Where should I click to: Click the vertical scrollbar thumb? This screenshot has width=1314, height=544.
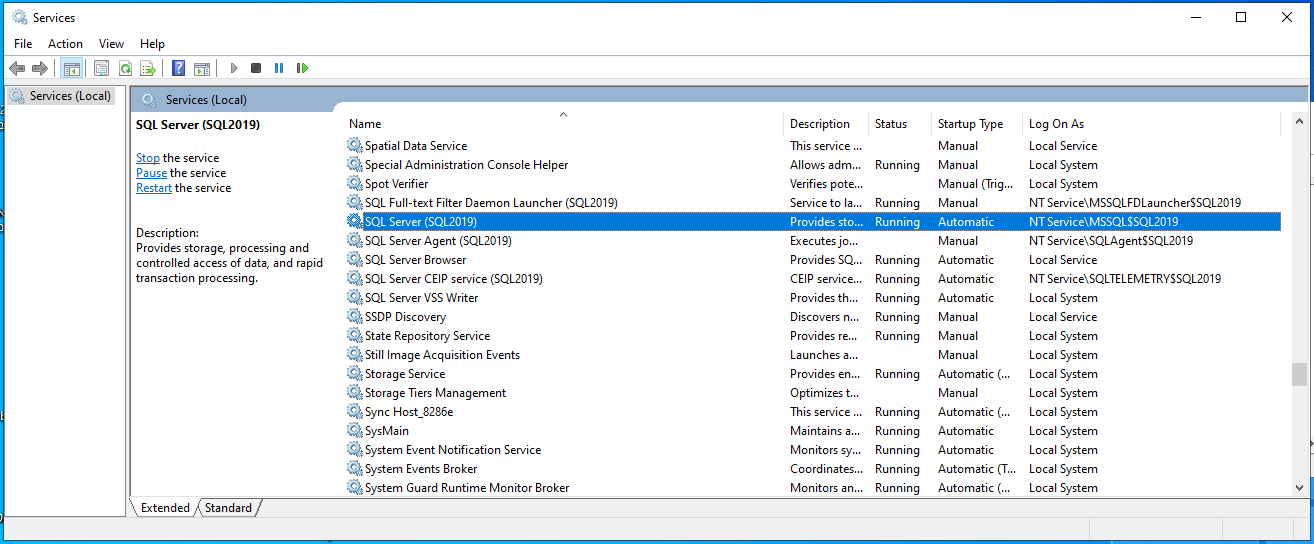(x=1299, y=374)
